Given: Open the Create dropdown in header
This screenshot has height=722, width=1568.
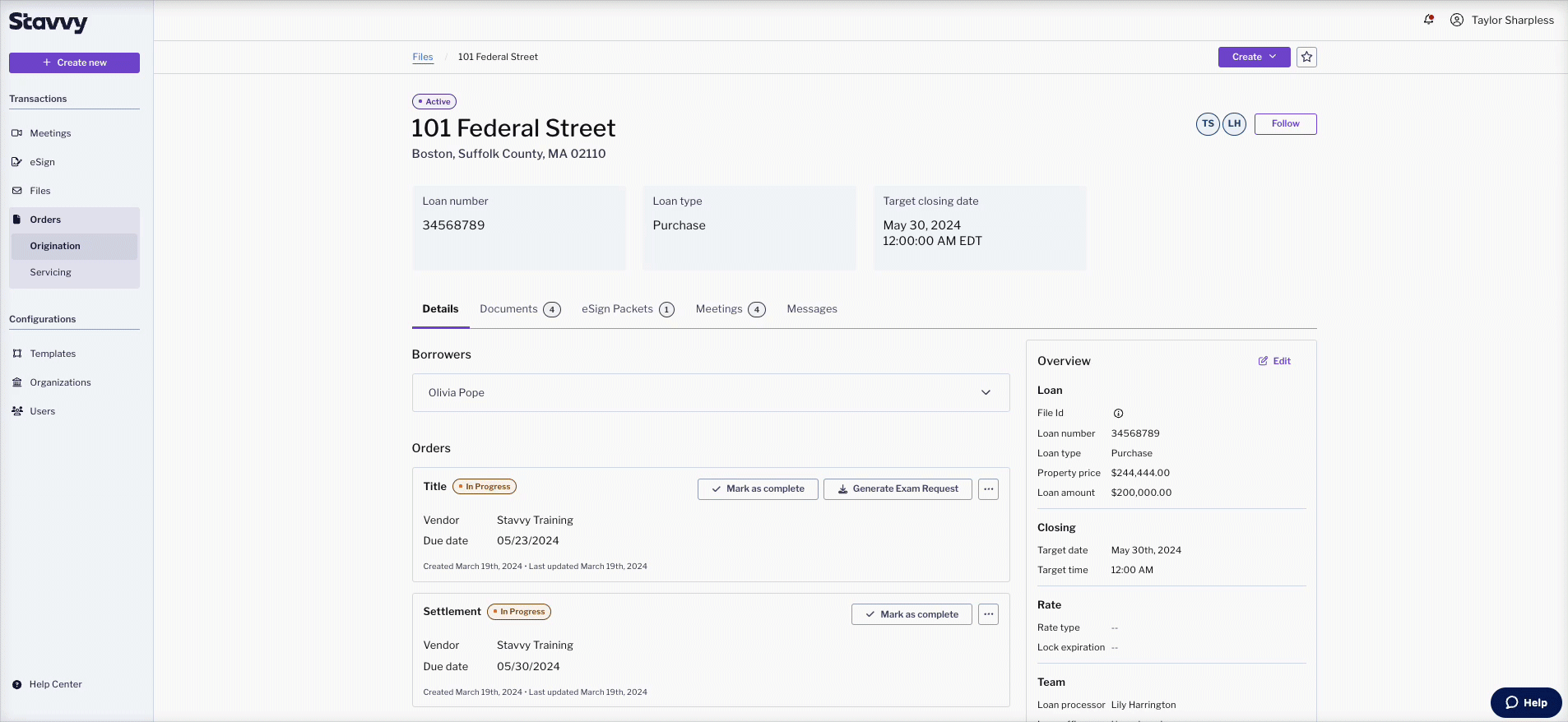Looking at the screenshot, I should pyautogui.click(x=1254, y=57).
